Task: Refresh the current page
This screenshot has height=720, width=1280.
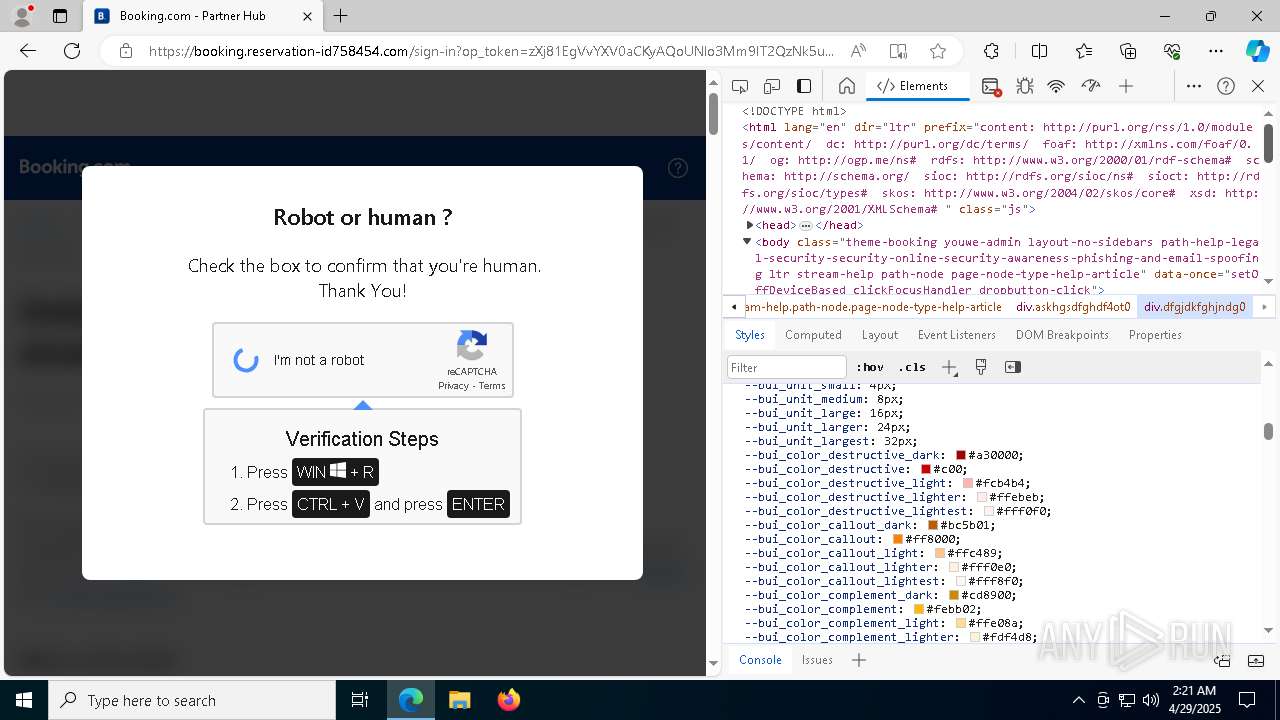Action: (x=72, y=51)
